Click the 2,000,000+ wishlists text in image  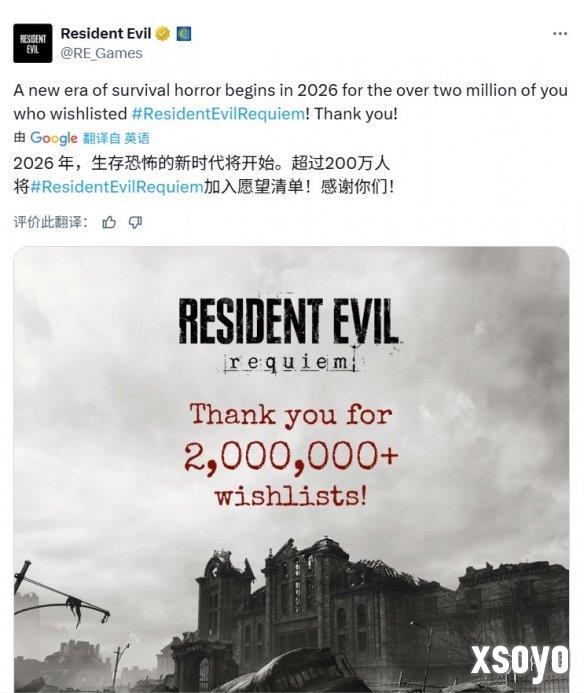[291, 475]
